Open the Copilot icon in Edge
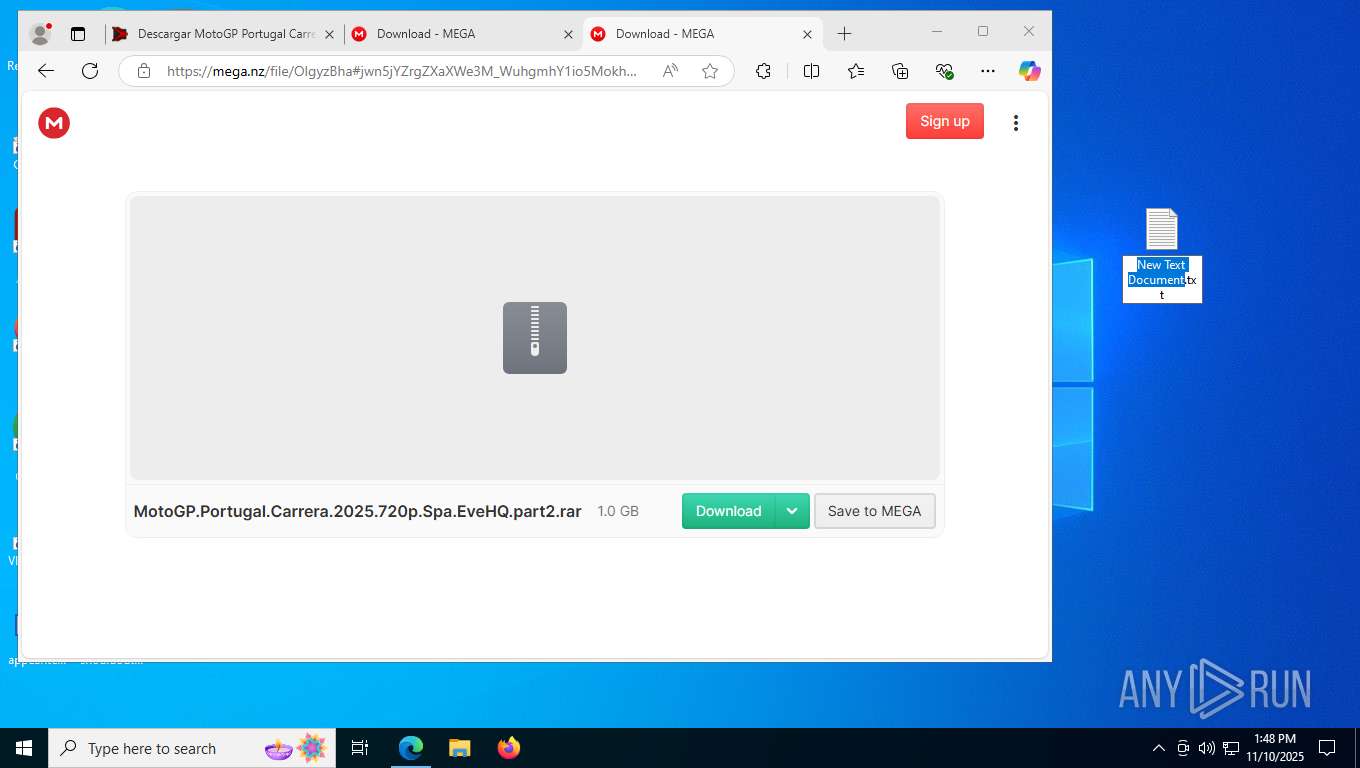This screenshot has width=1360, height=768. [x=1030, y=71]
